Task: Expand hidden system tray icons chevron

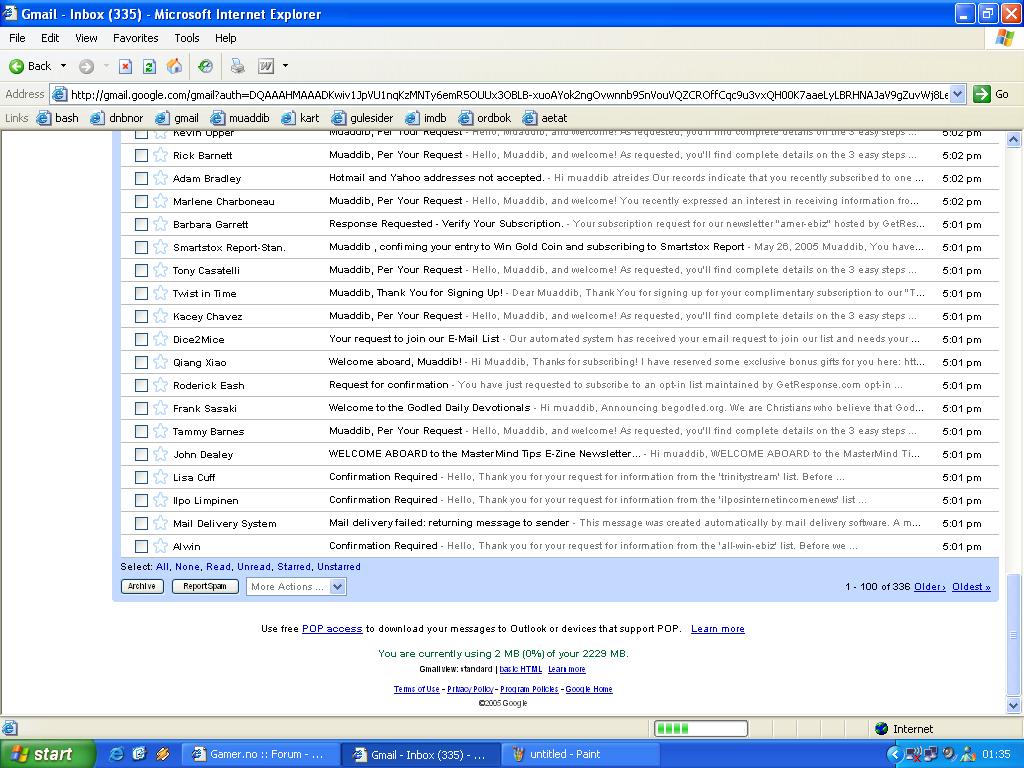Action: 894,754
